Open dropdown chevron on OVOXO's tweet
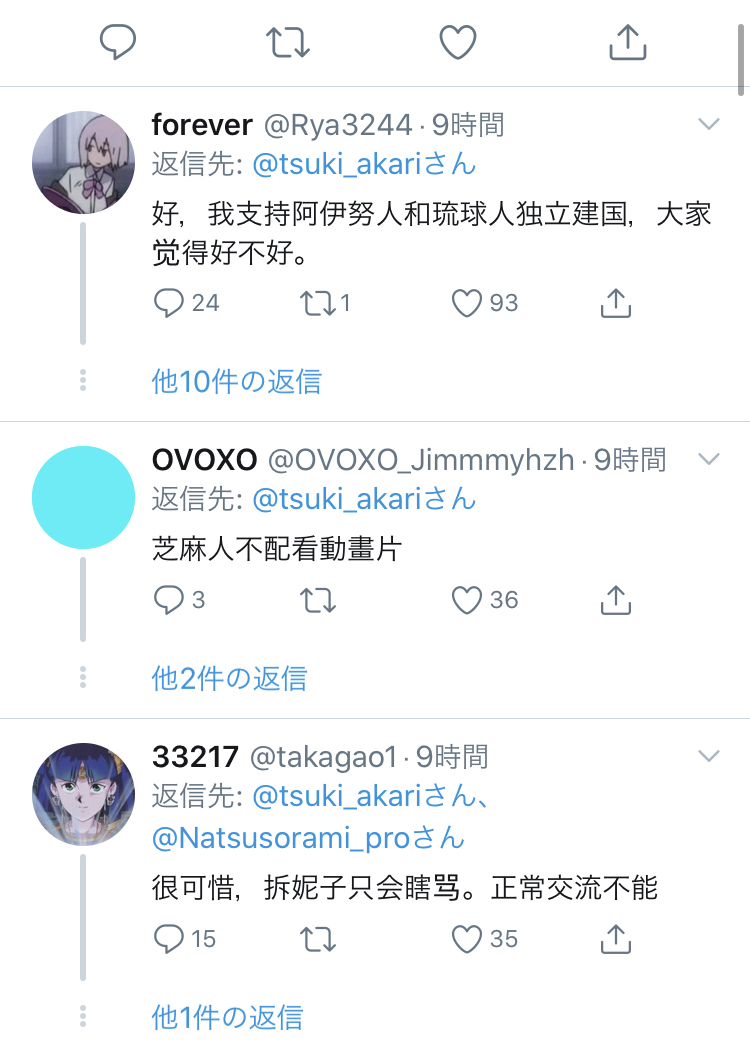The height and width of the screenshot is (1056, 750). pyautogui.click(x=709, y=459)
